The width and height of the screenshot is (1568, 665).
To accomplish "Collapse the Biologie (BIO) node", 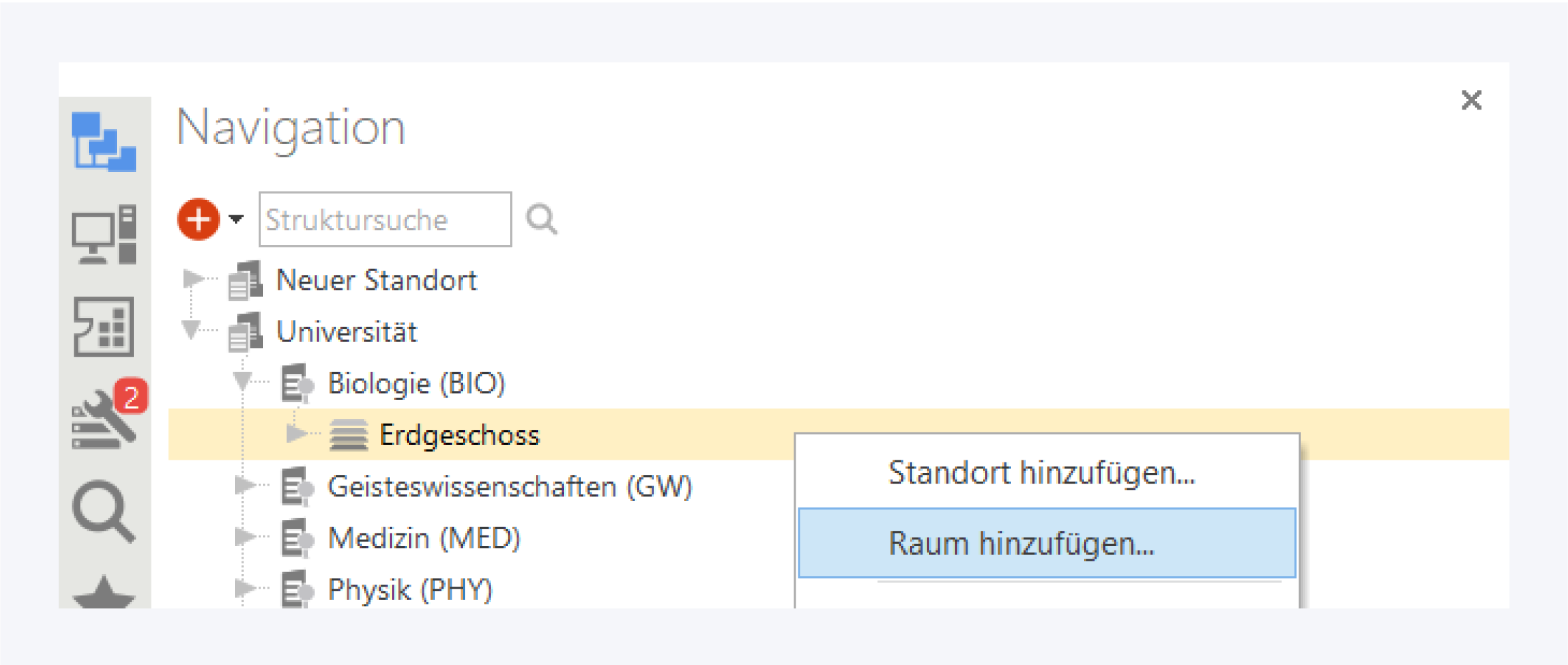I will tap(243, 381).
